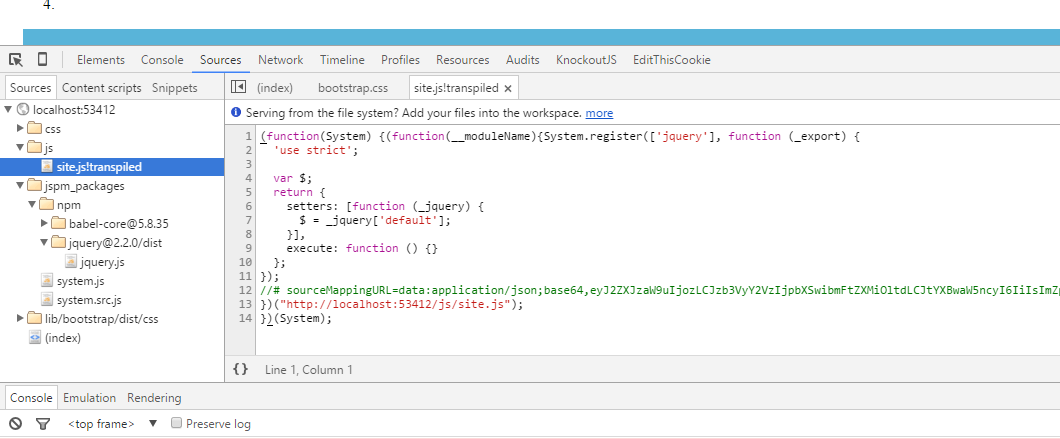
Task: Open the Timeline panel tab
Action: coord(342,60)
